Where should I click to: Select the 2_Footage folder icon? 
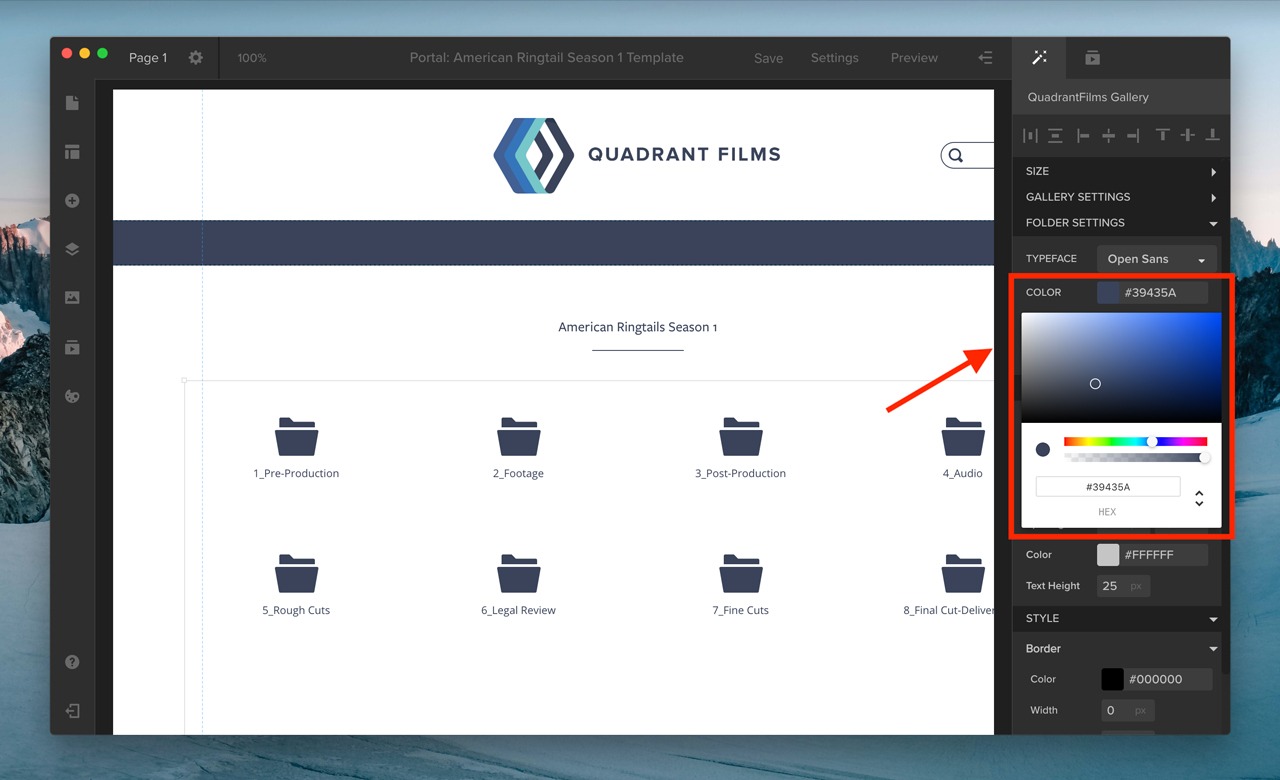(518, 437)
